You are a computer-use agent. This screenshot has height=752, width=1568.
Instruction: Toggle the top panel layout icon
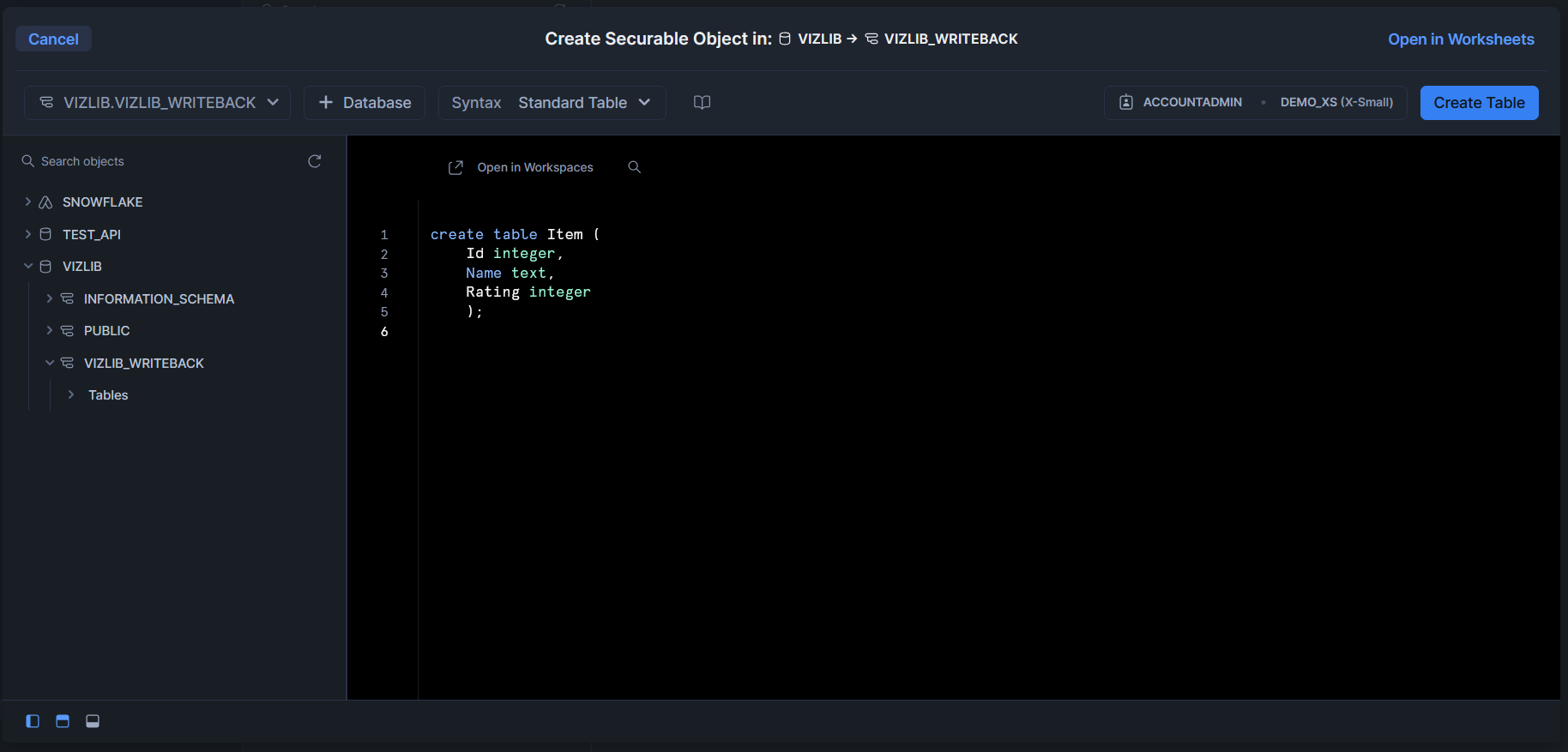click(63, 721)
